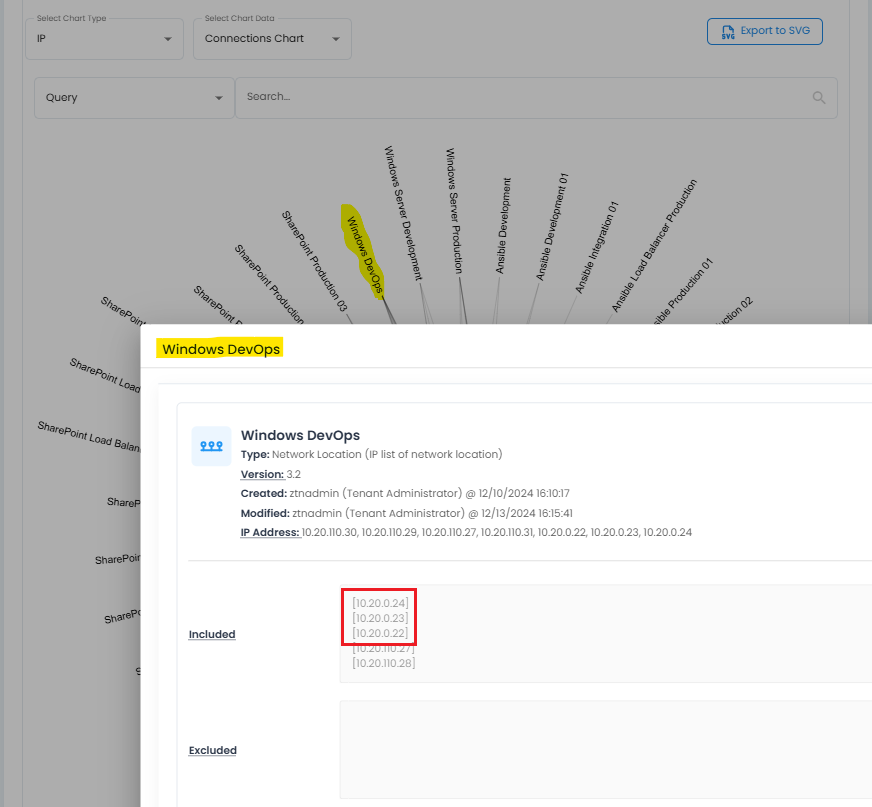Click the Excluded section label
The height and width of the screenshot is (807, 872).
point(213,750)
